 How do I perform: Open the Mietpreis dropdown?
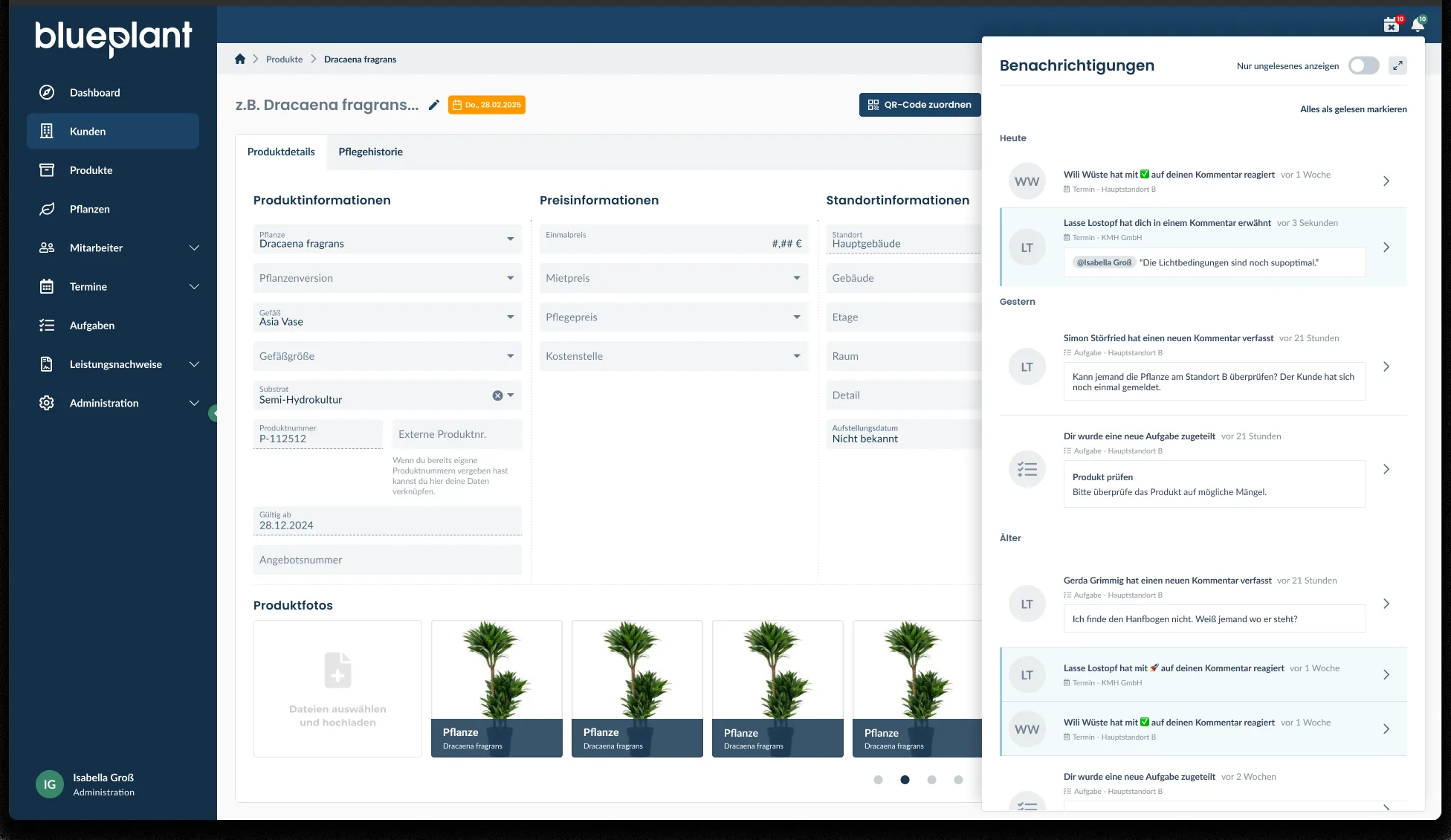tap(673, 278)
